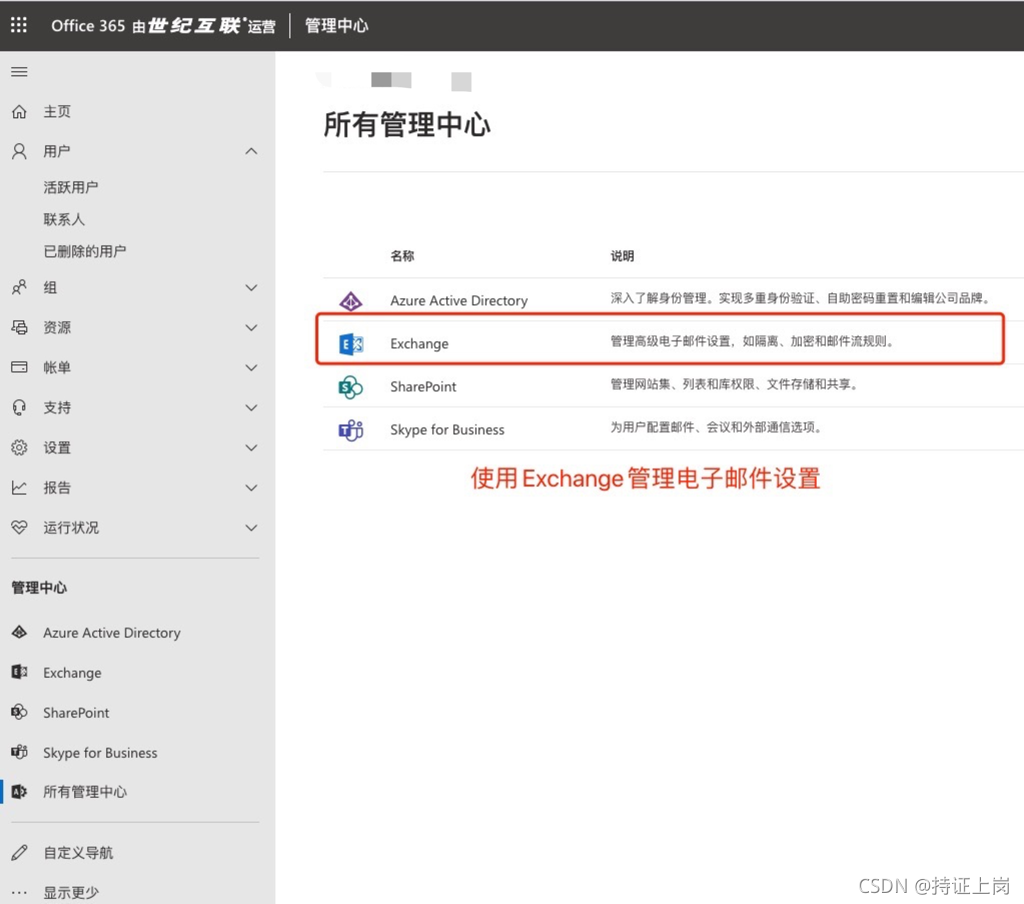This screenshot has width=1024, height=904.
Task: Open 活跃用户 under 用户
Action: 71,187
